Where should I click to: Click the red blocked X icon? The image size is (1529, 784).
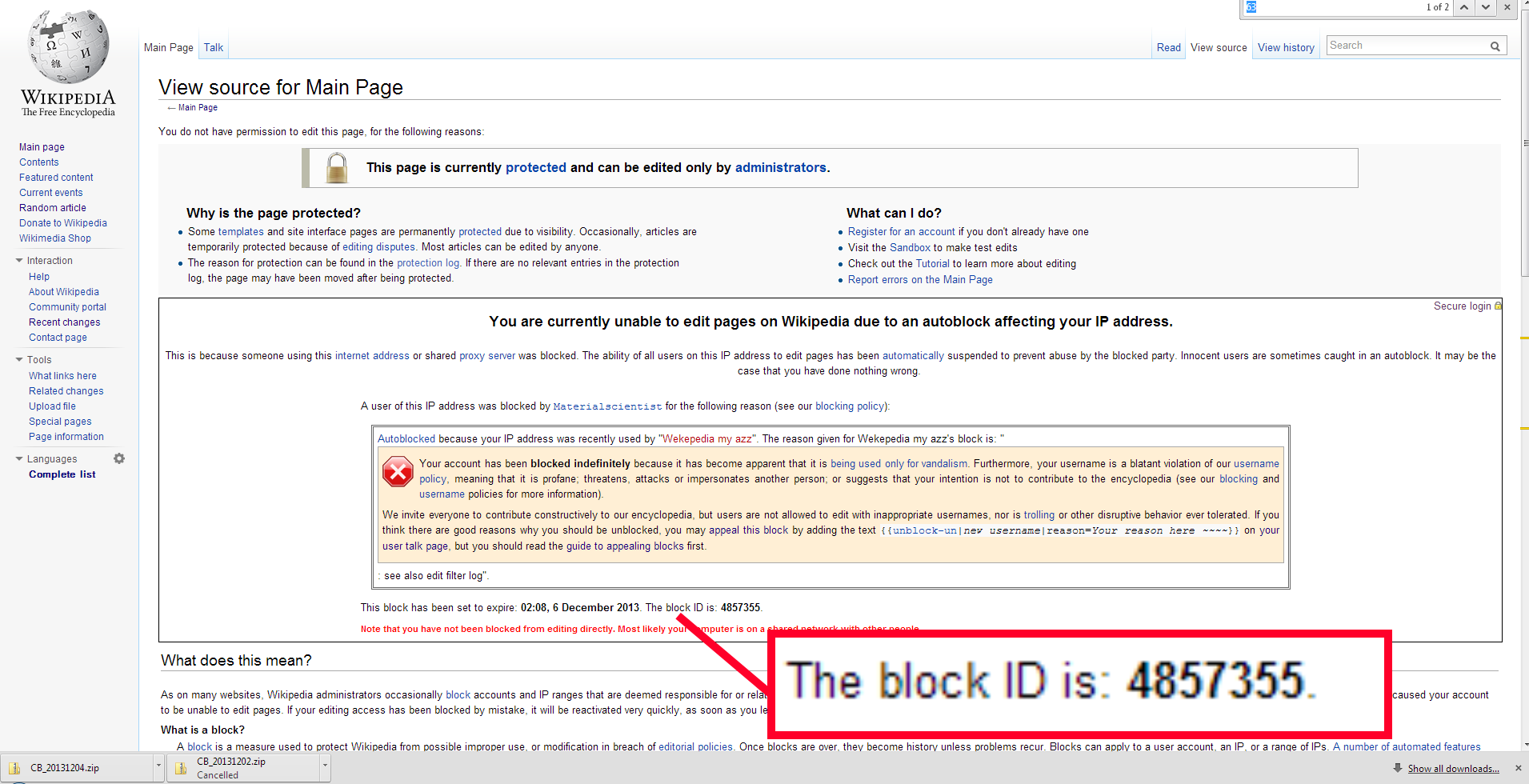398,472
